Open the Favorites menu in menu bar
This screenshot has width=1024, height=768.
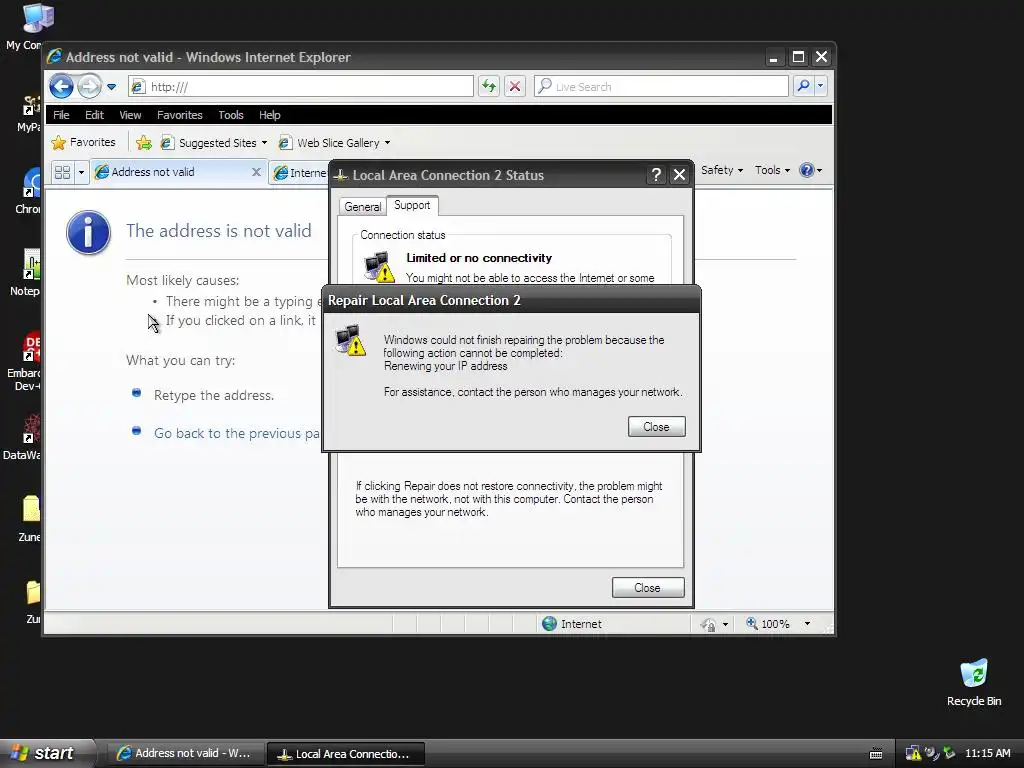pos(180,115)
